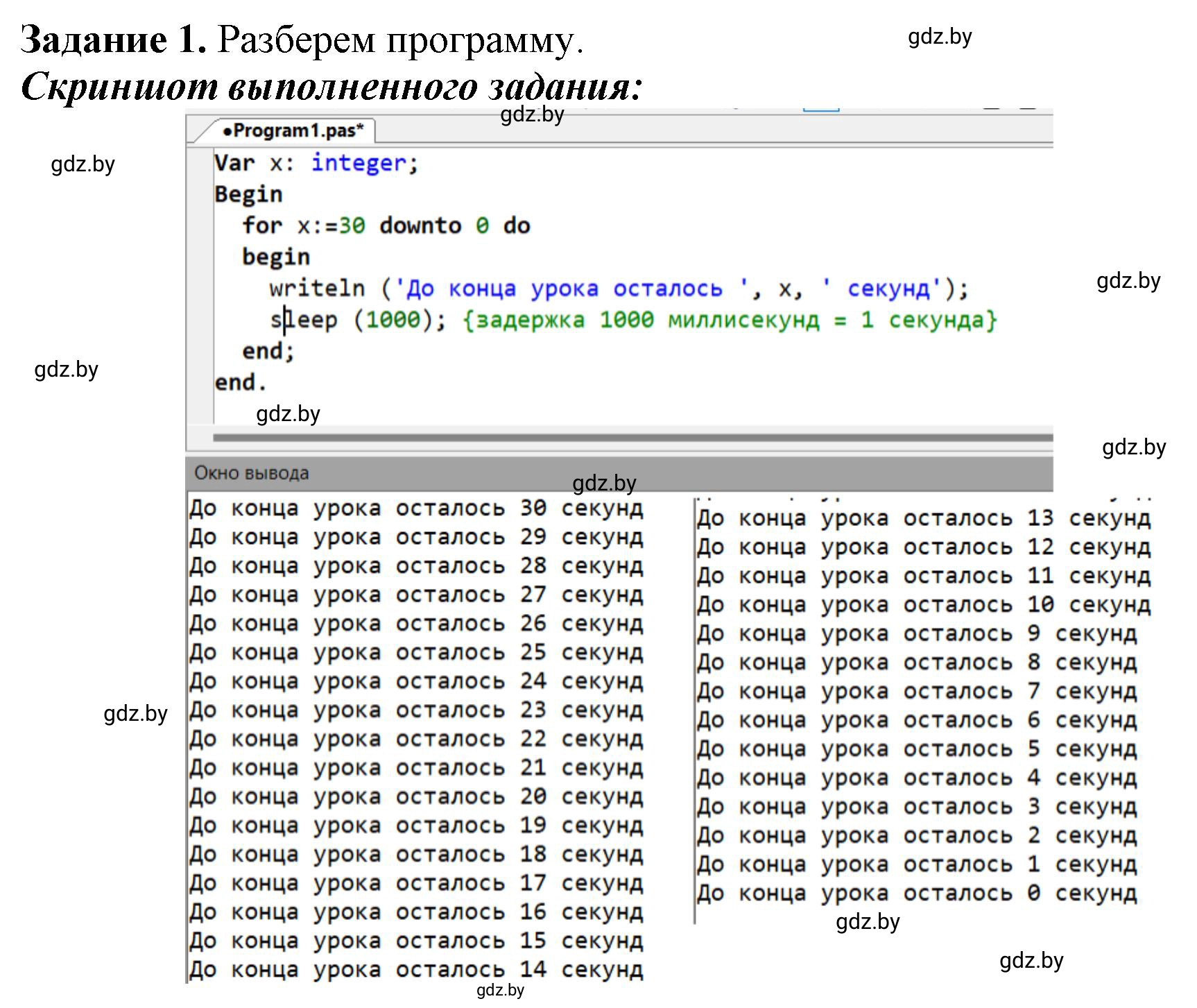Click output line 'осталось 20 секунд'
1197x1008 pixels.
click(416, 797)
